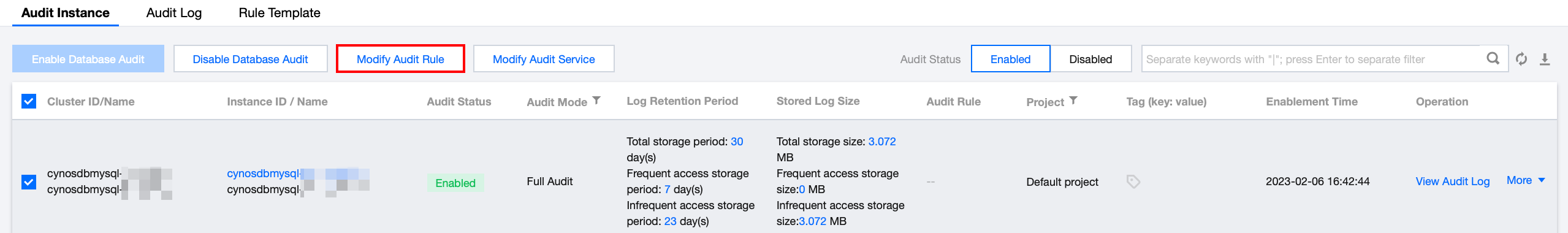
Task: Toggle the select-all header checkbox
Action: coord(29,101)
